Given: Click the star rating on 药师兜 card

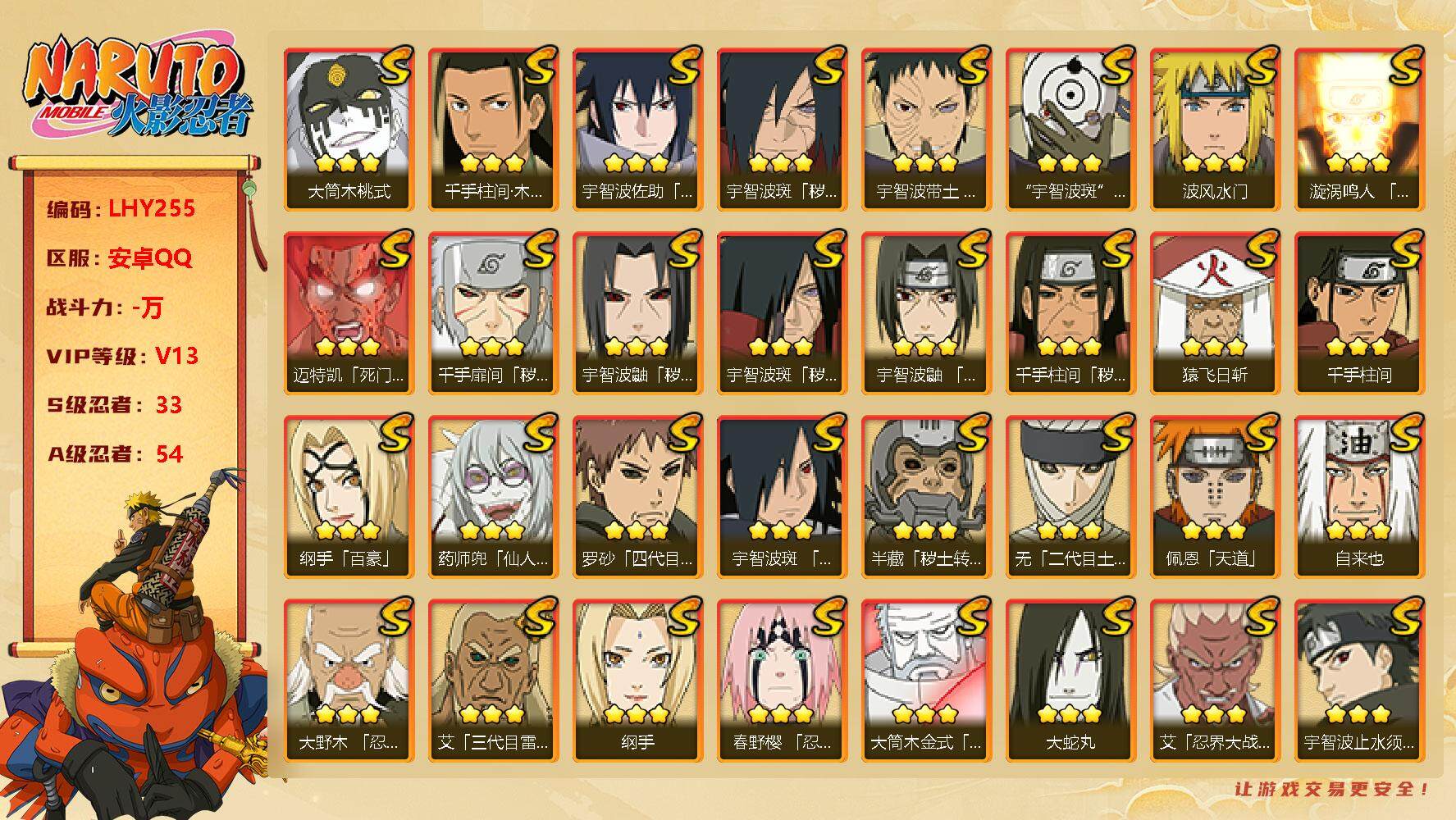Looking at the screenshot, I should click(491, 531).
